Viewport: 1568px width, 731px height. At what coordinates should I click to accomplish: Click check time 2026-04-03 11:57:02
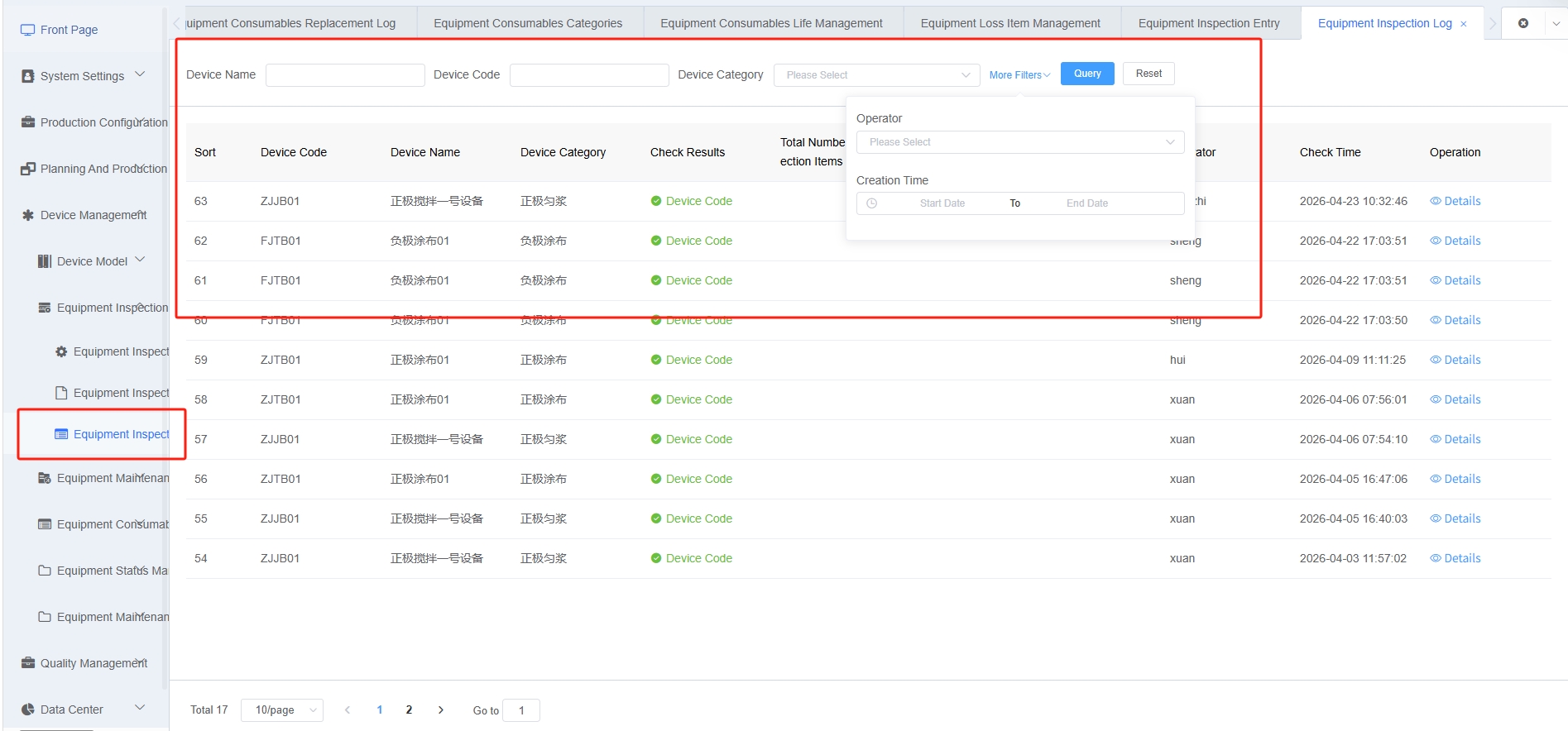1353,558
